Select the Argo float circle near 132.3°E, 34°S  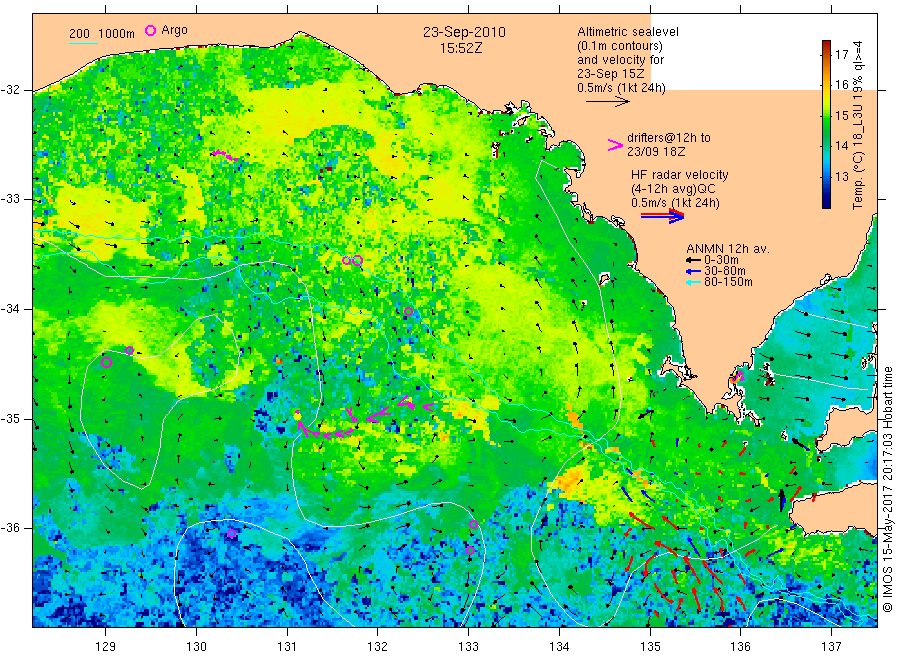point(408,312)
